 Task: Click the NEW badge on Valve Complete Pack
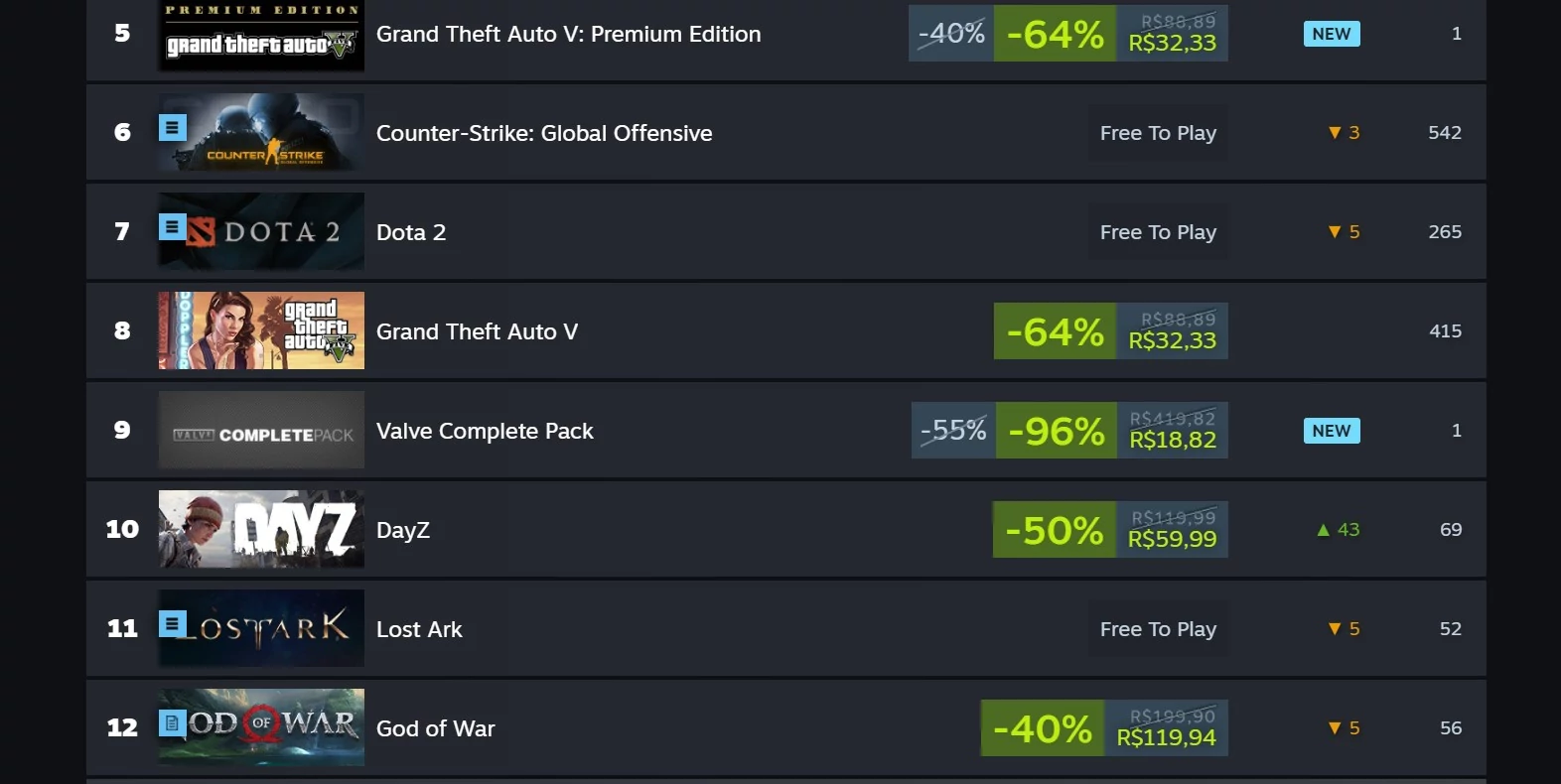tap(1332, 430)
